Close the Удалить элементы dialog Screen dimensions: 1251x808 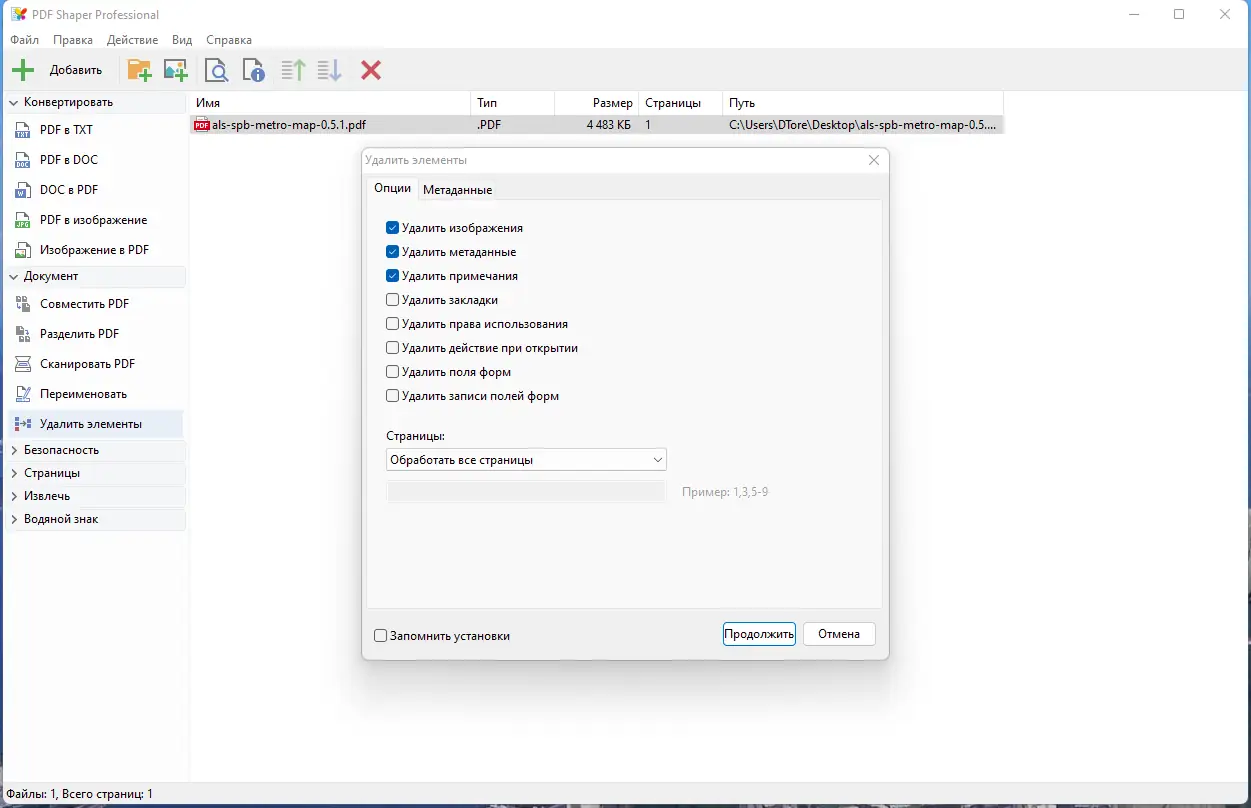[x=874, y=160]
